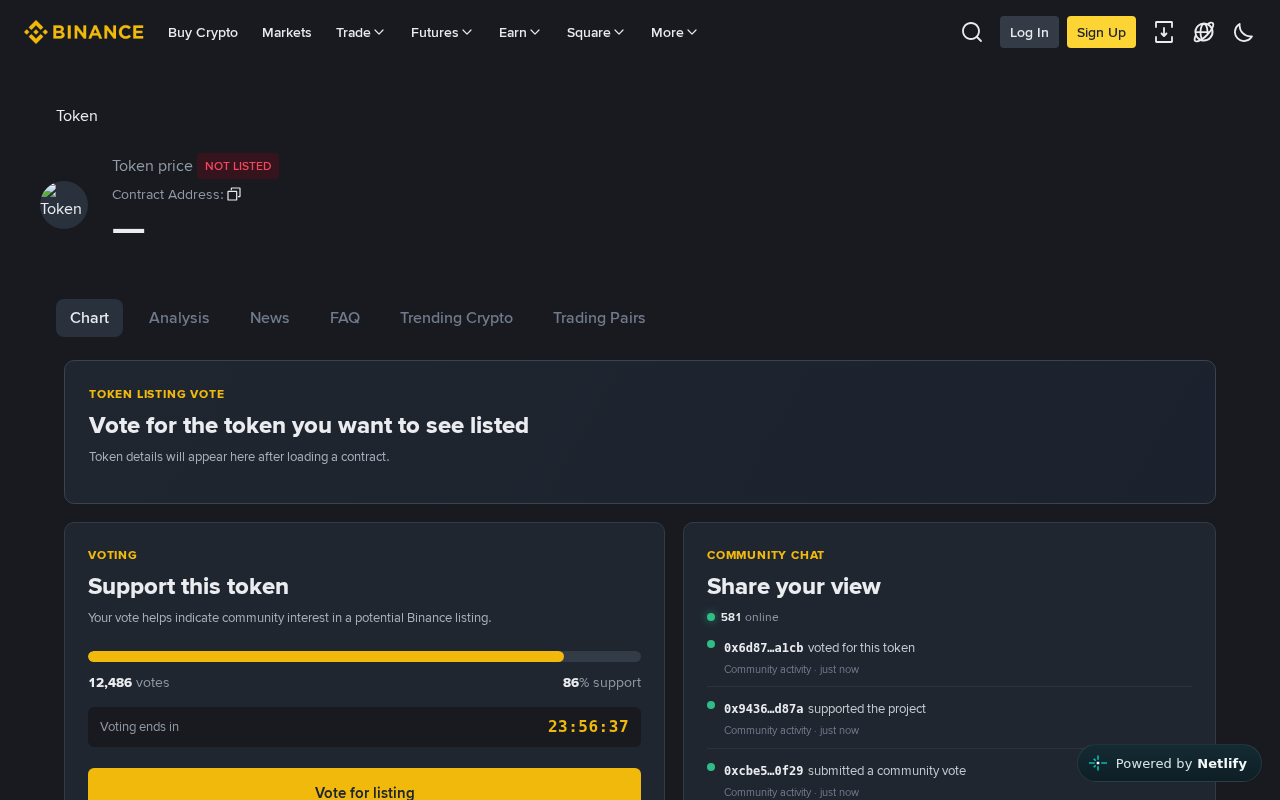Switch to the Analysis tab

click(x=179, y=318)
